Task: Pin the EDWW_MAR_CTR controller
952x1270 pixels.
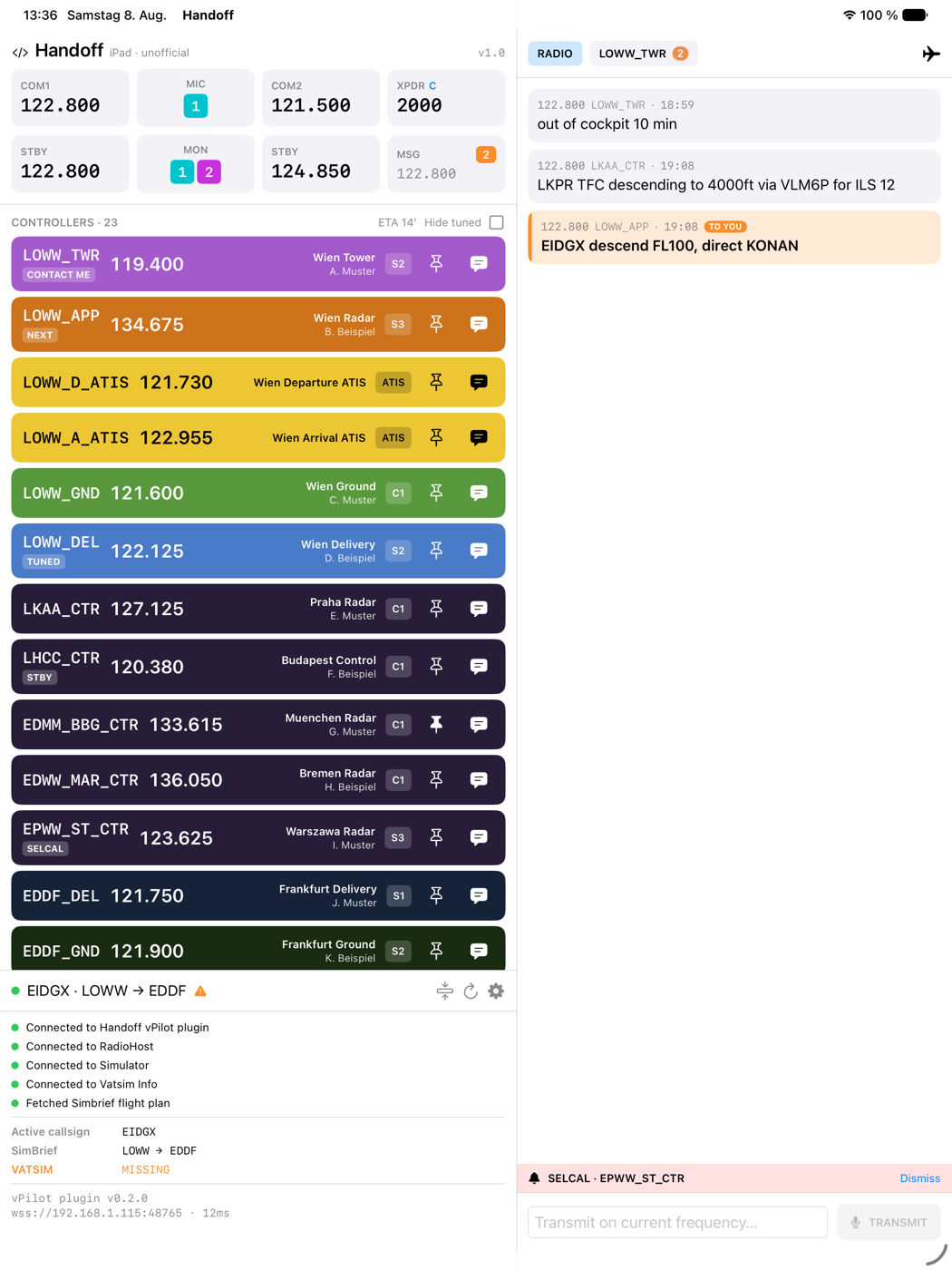Action: [436, 780]
